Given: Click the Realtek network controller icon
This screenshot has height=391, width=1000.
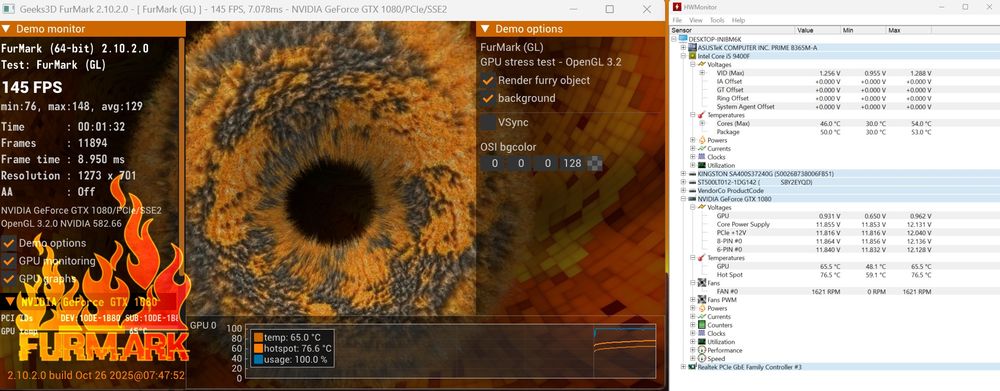Looking at the screenshot, I should [693, 367].
